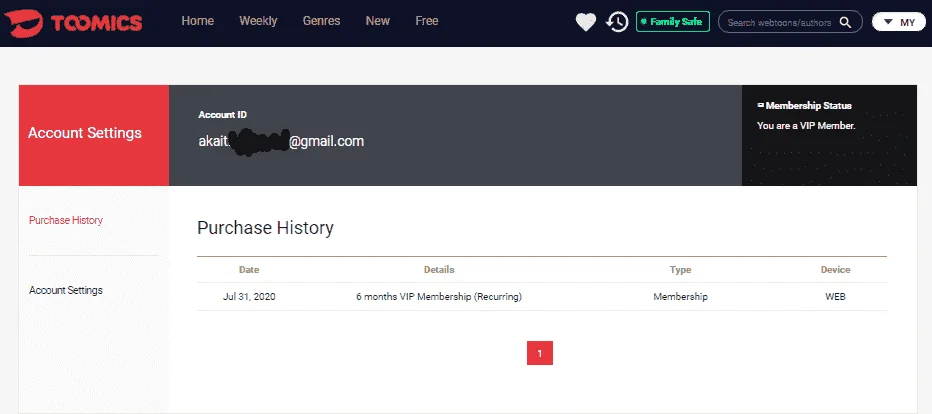Click the Account ID label
Image resolution: width=932 pixels, height=414 pixels.
coord(222,115)
